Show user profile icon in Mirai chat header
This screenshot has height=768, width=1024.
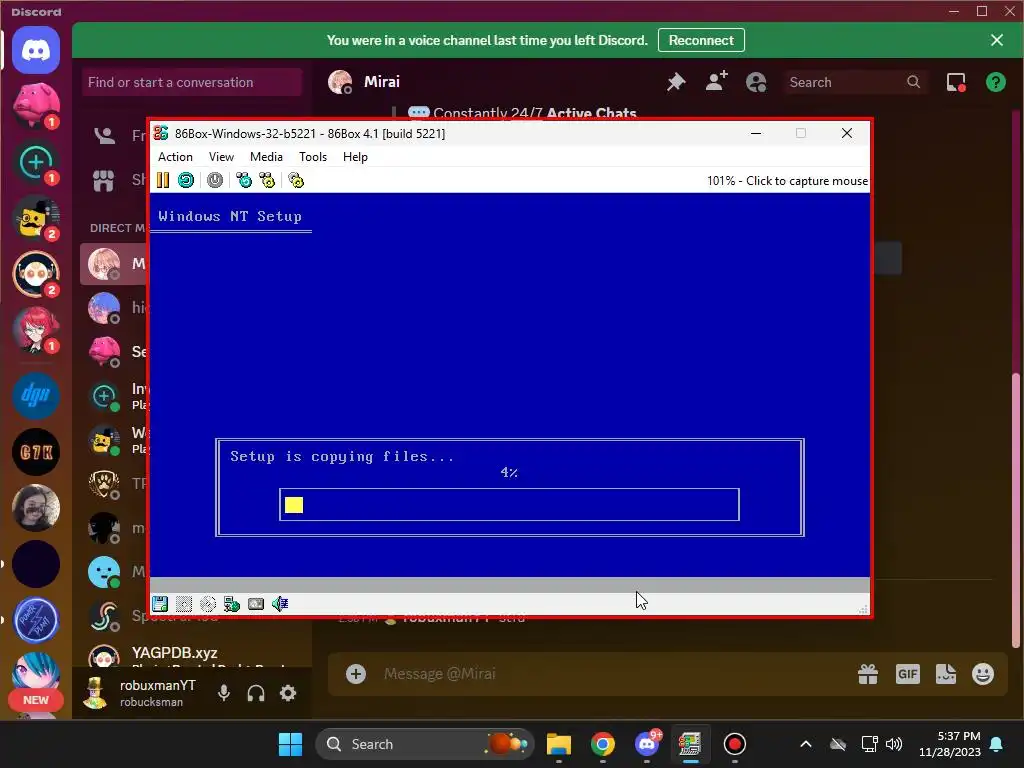[x=756, y=82]
